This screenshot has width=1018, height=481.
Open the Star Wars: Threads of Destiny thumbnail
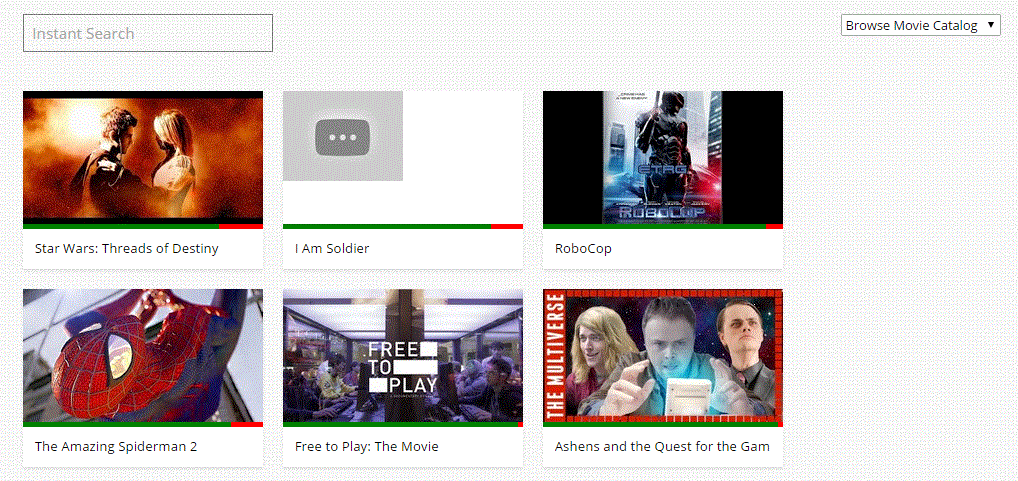tap(143, 157)
